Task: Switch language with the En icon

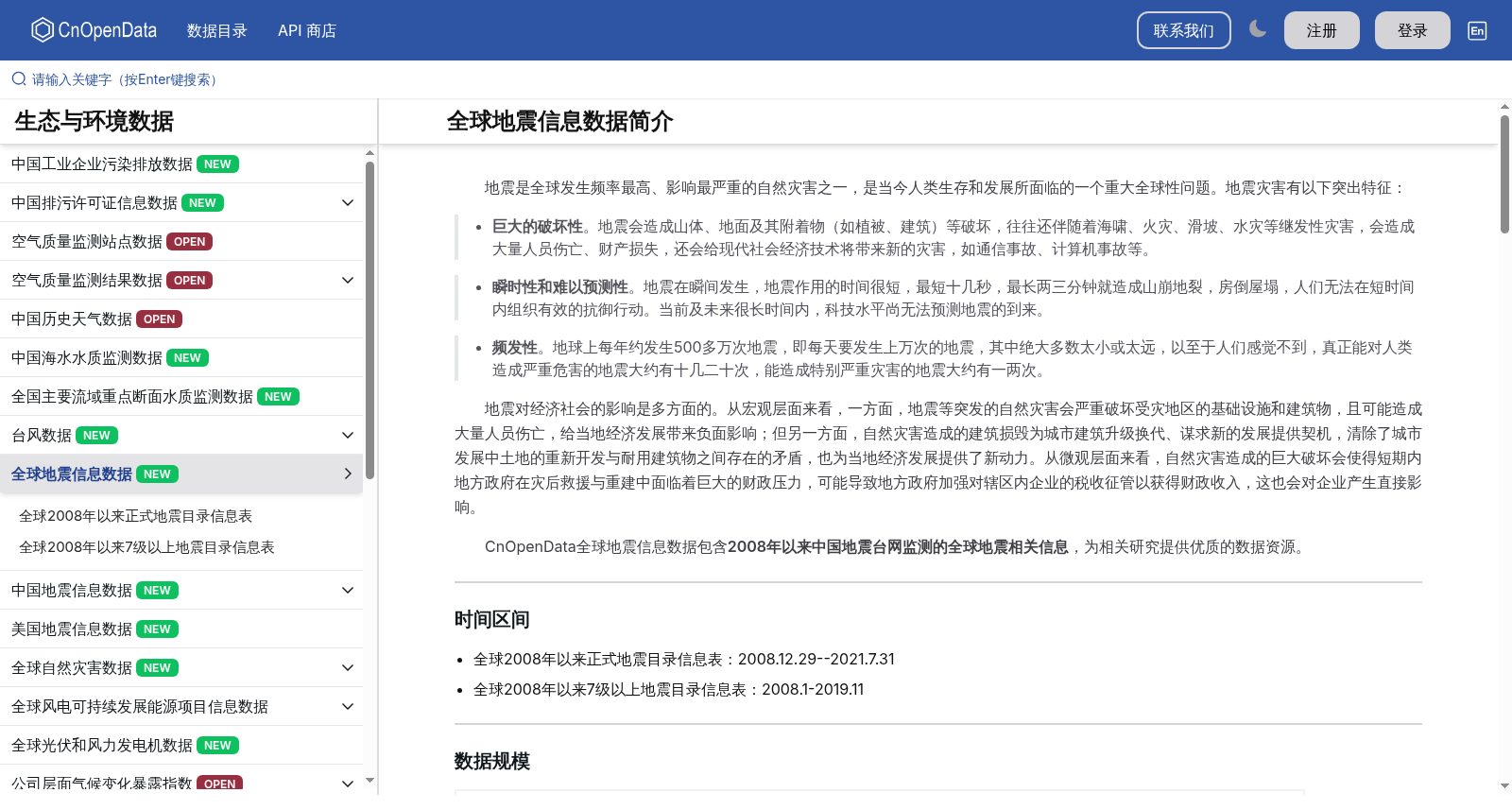Action: pyautogui.click(x=1477, y=30)
